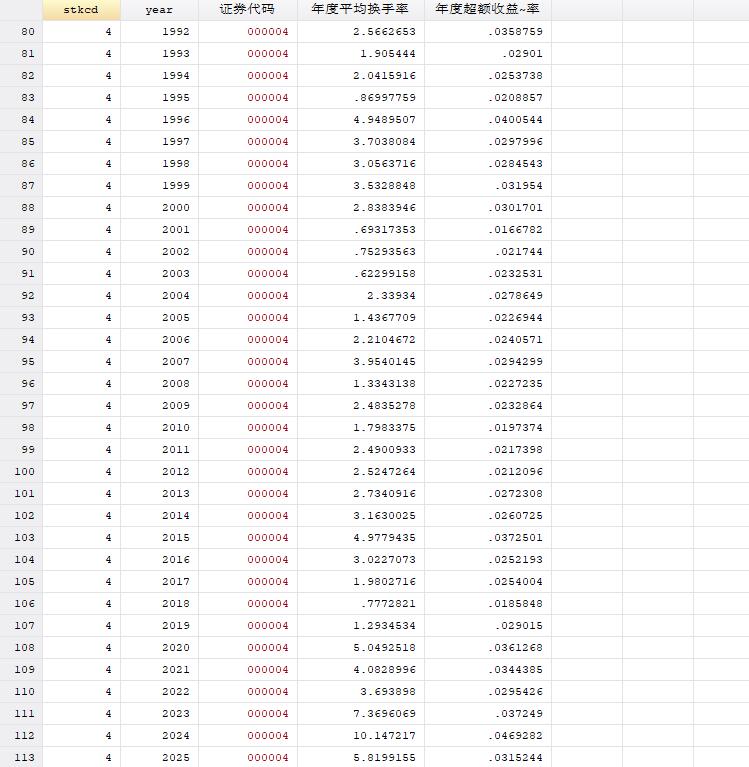The height and width of the screenshot is (767, 749).
Task: Click excess return value .0278649
Action: pos(488,296)
